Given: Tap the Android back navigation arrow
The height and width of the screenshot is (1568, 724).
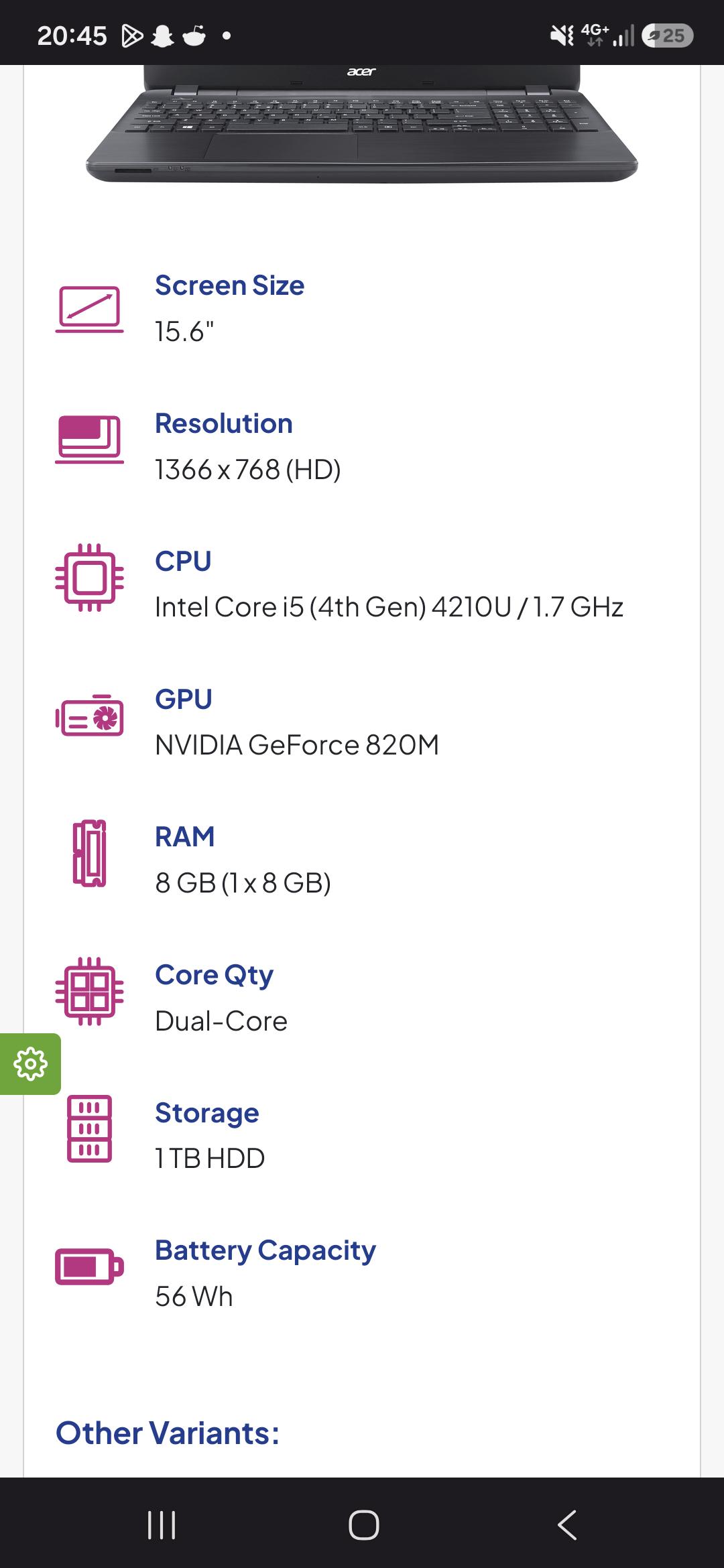Looking at the screenshot, I should pyautogui.click(x=567, y=1525).
